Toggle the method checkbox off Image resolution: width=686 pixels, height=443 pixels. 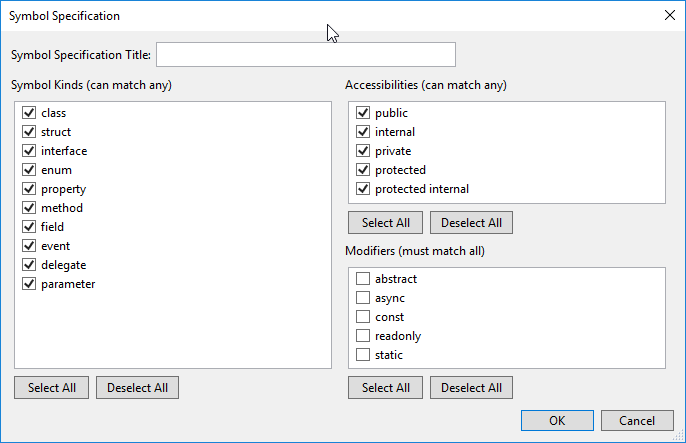(x=29, y=208)
